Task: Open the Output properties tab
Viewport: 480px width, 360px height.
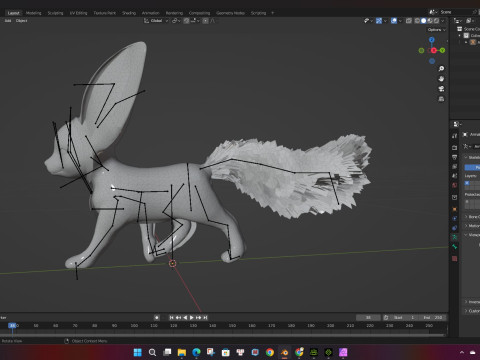Action: point(455,157)
